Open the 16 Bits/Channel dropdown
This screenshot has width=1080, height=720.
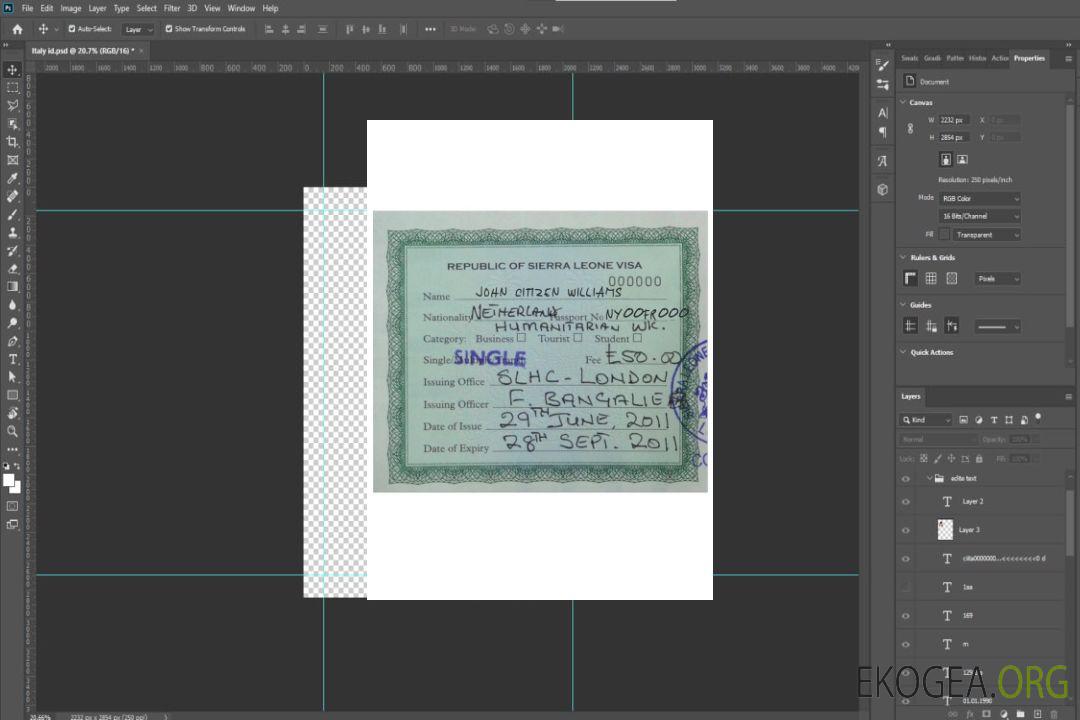click(980, 216)
